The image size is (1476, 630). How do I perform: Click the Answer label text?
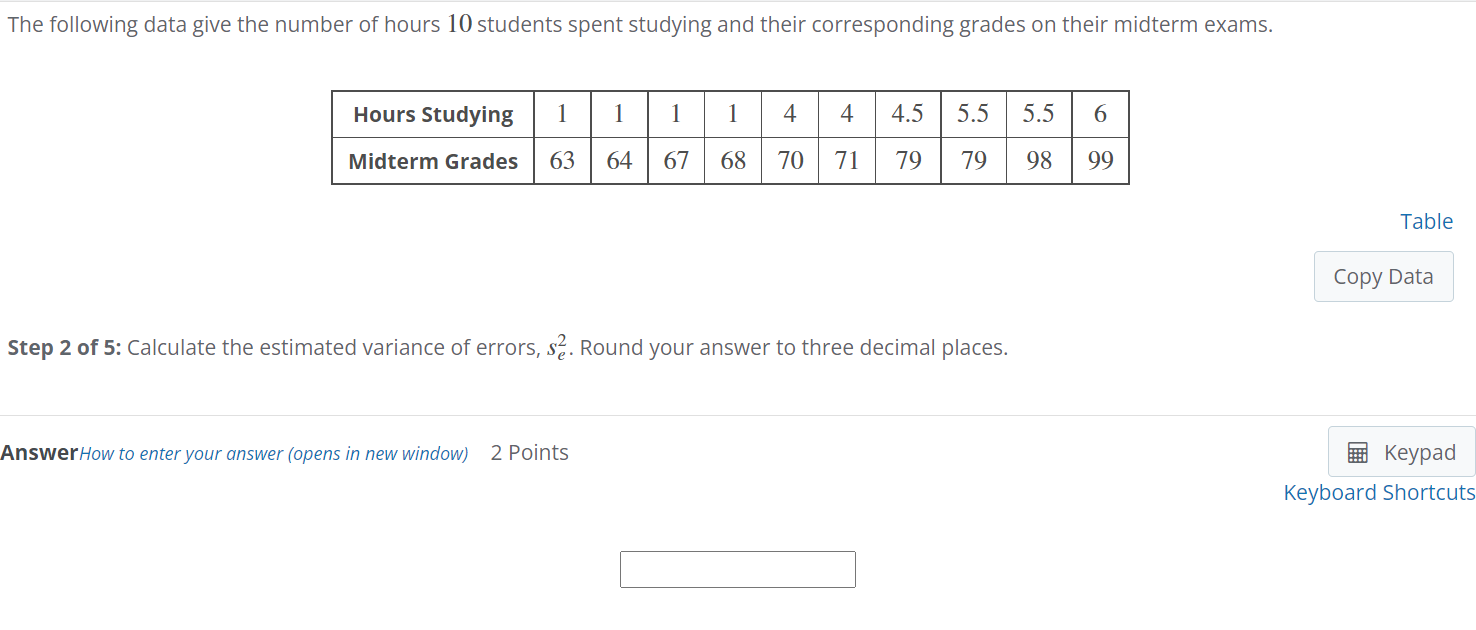(x=40, y=452)
